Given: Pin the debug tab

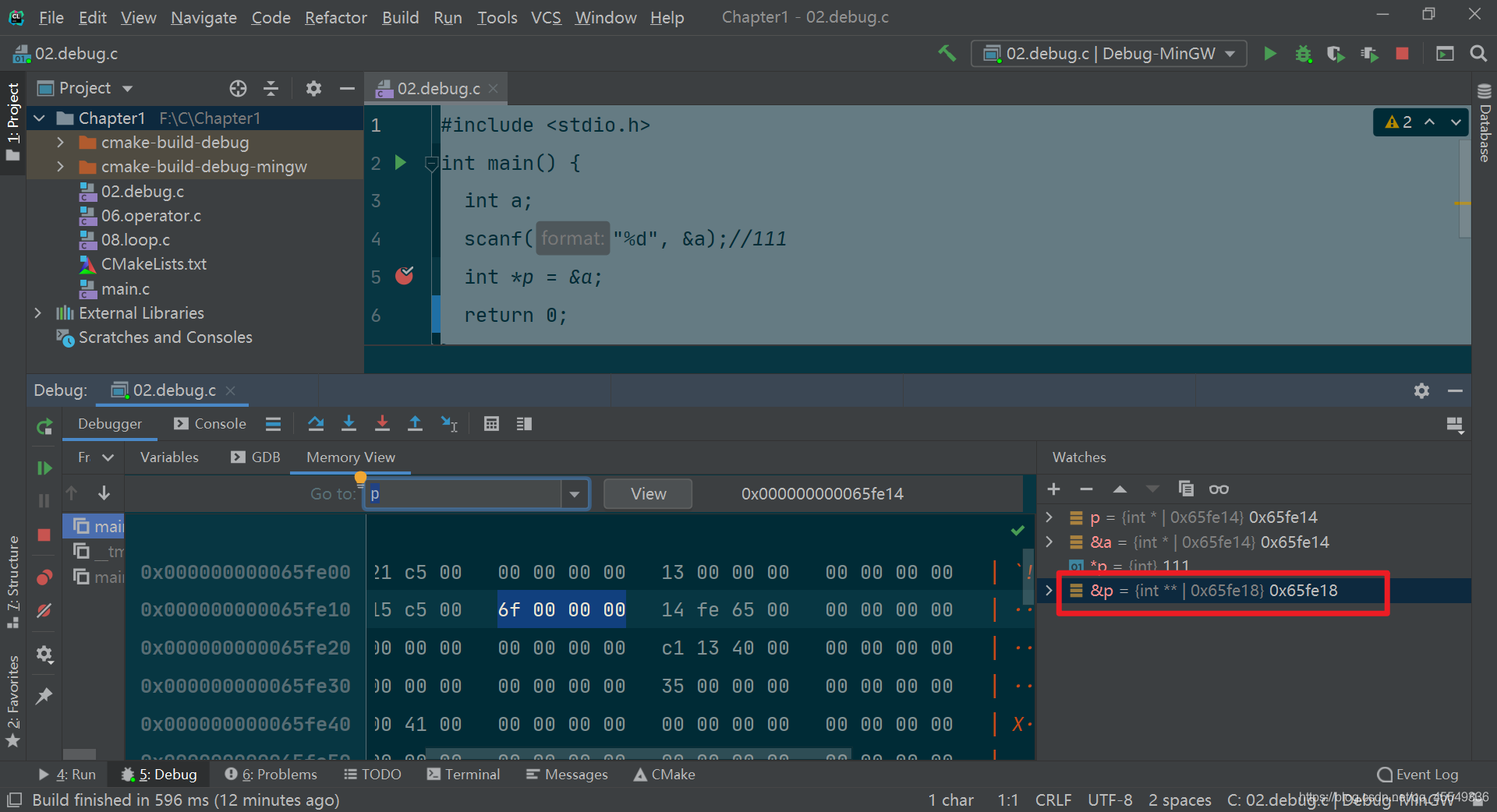Looking at the screenshot, I should point(44,696).
